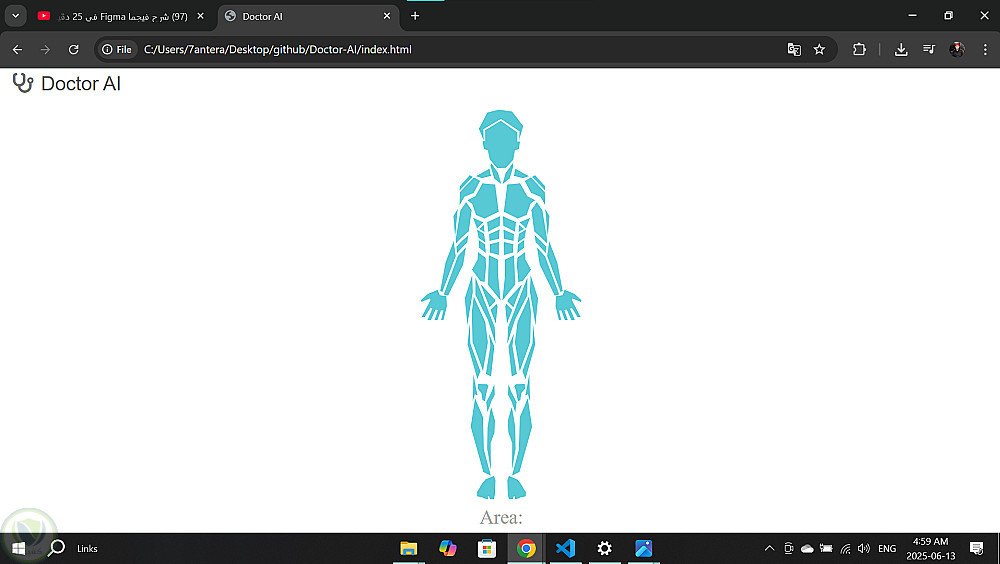
Task: Select the head of the body figure
Action: [501, 138]
